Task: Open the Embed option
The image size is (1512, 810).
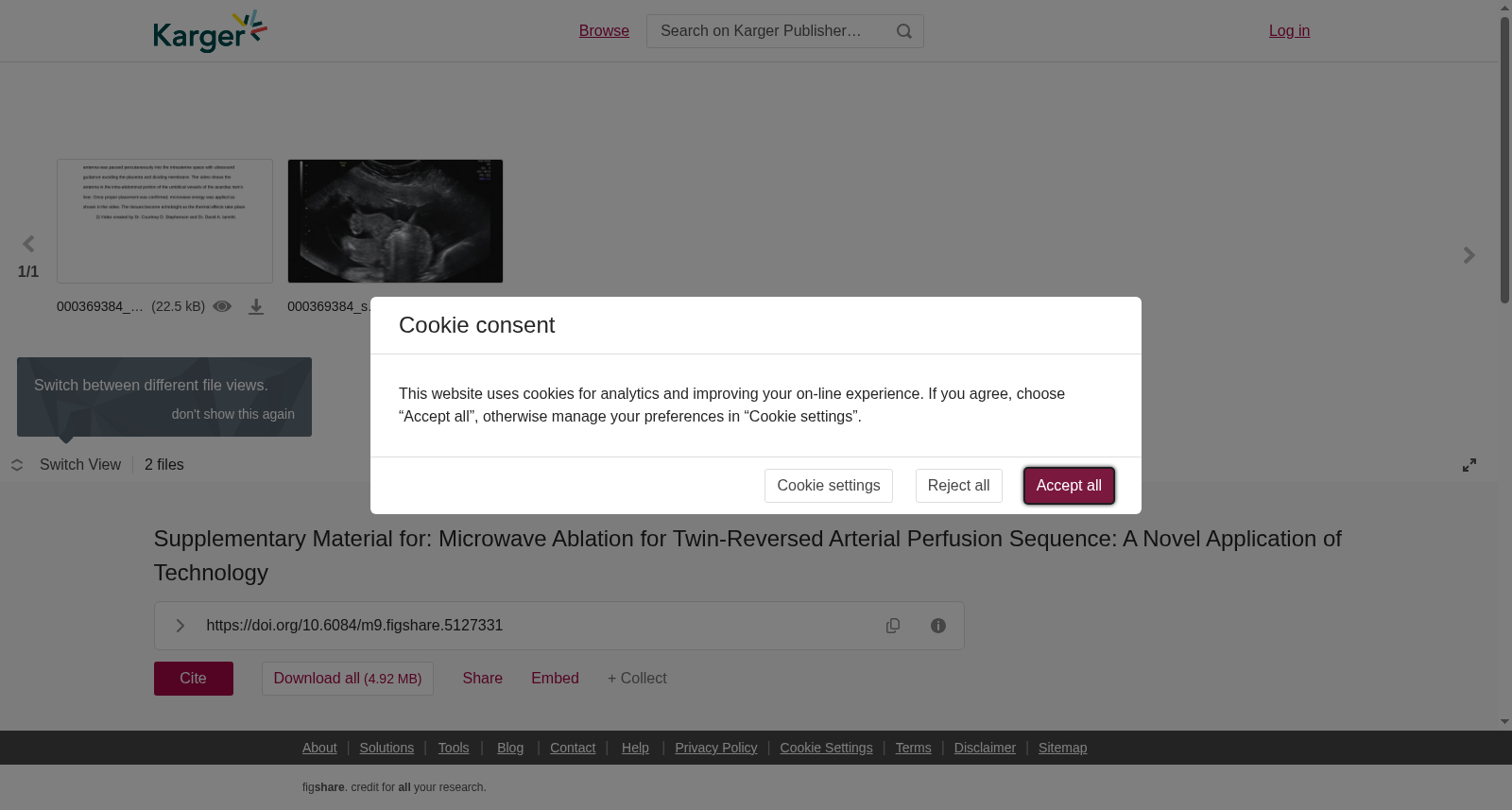Action: pos(555,679)
